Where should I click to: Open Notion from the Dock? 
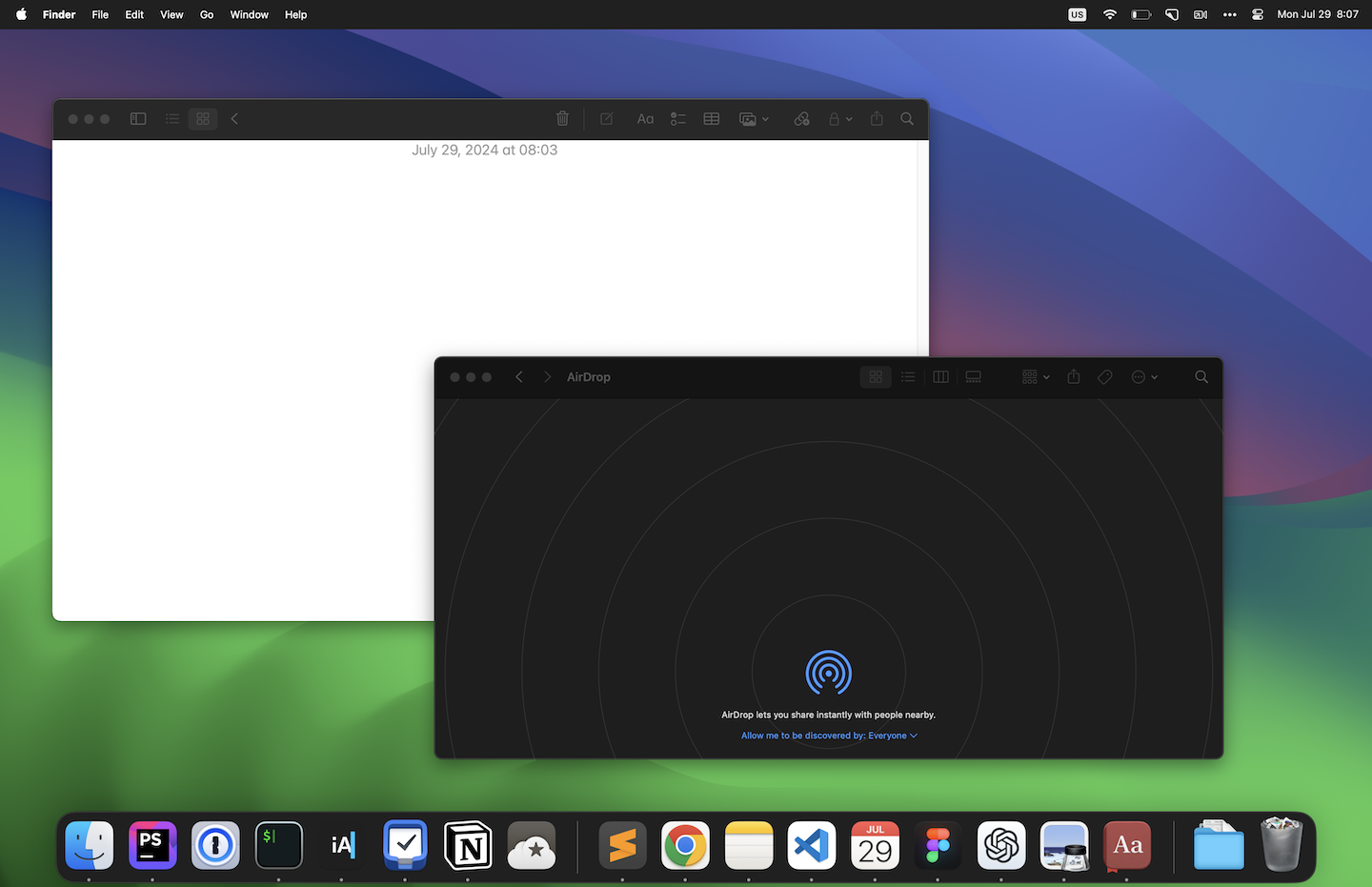pos(469,845)
